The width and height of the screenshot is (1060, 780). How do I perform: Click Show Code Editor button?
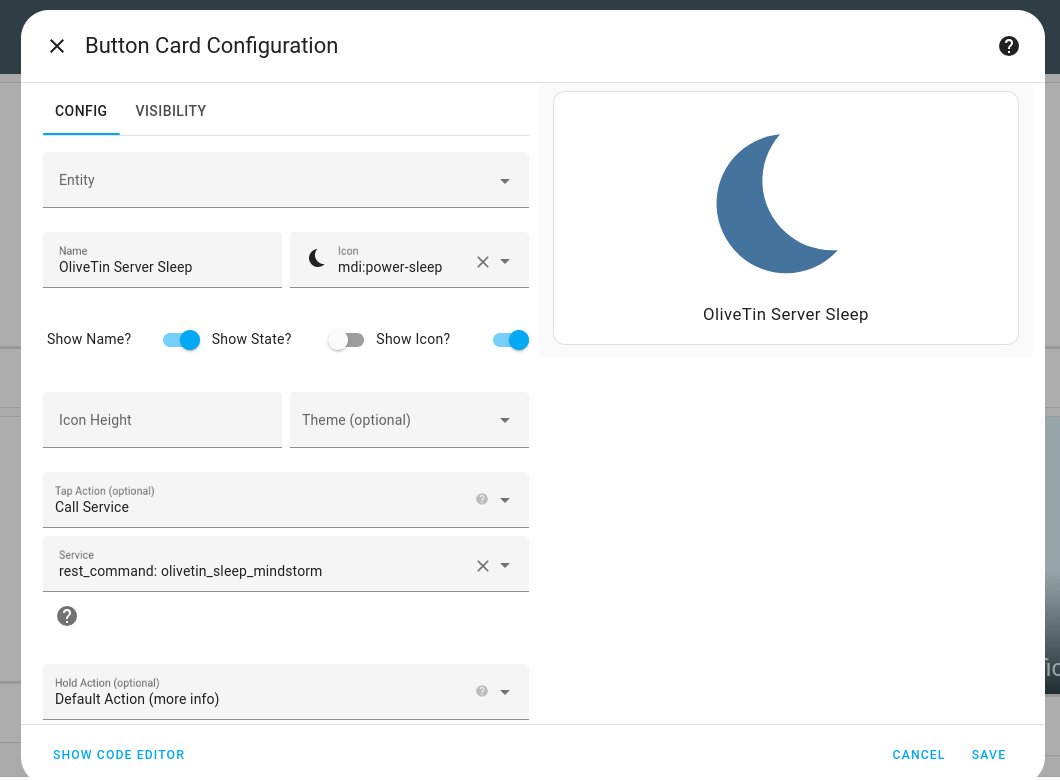[x=119, y=755]
